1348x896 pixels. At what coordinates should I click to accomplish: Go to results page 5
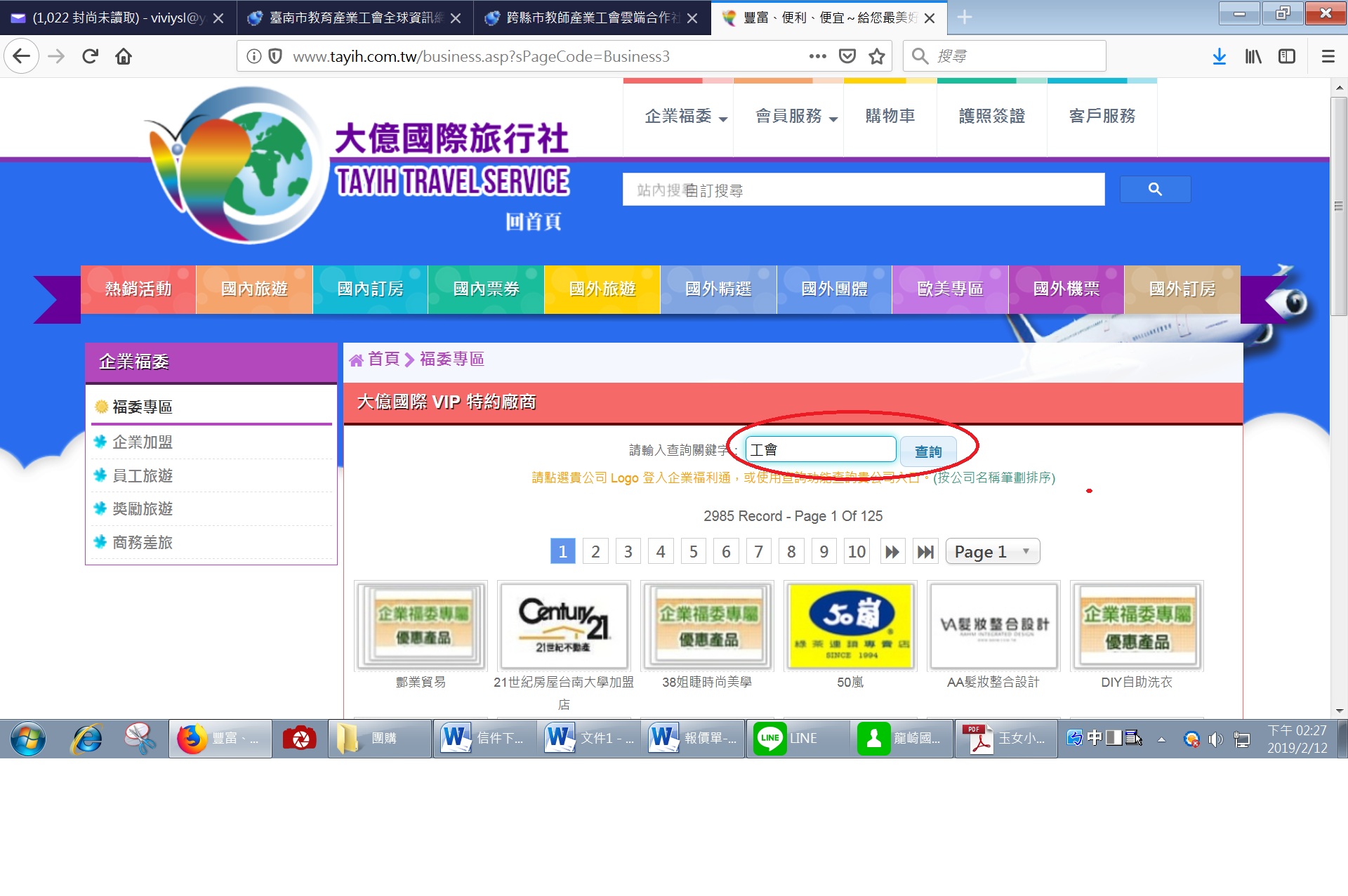693,552
